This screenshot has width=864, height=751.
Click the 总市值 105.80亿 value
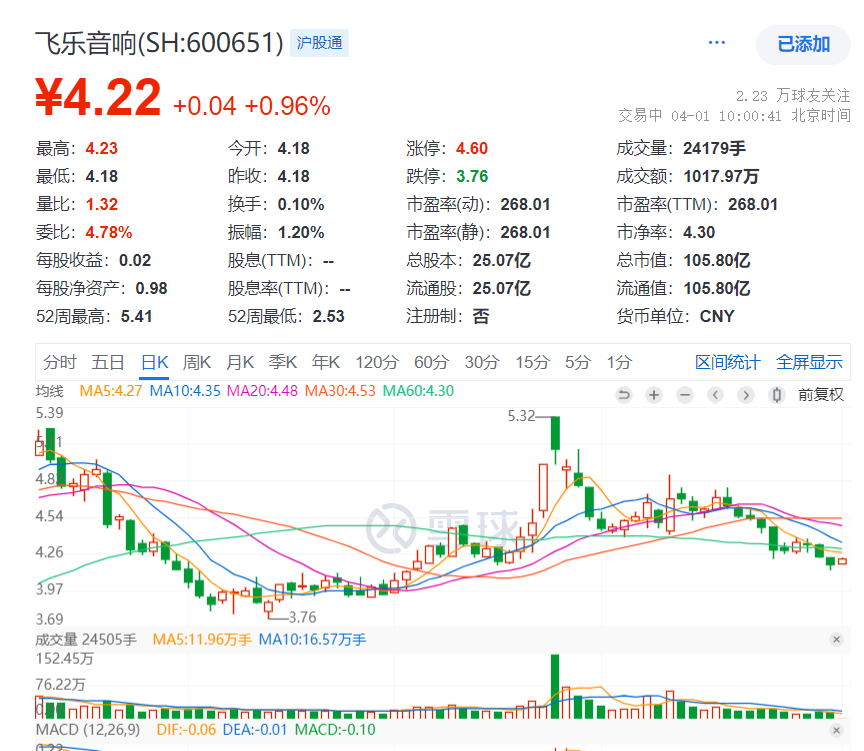coord(716,260)
